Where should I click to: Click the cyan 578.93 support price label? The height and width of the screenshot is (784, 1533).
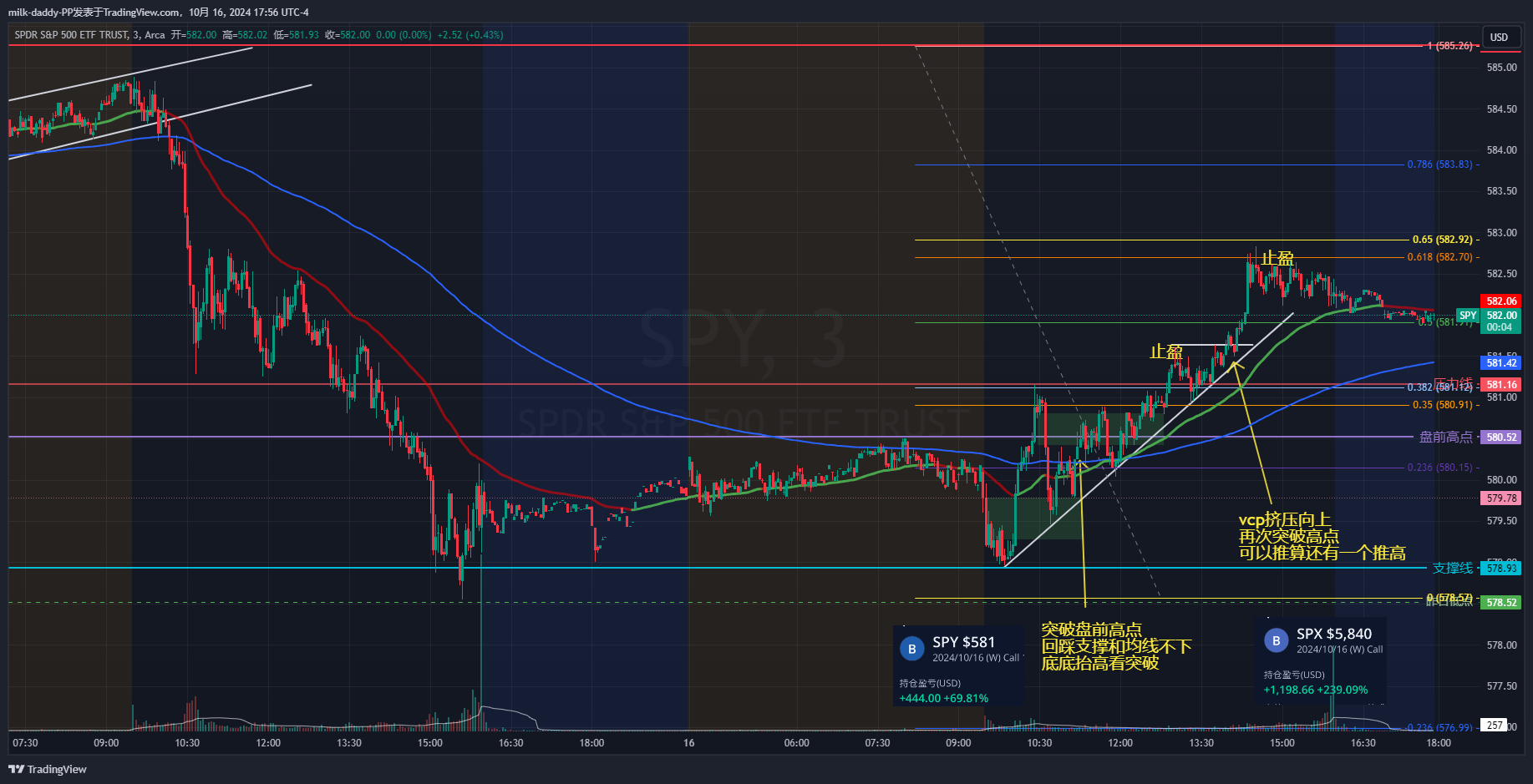1500,569
